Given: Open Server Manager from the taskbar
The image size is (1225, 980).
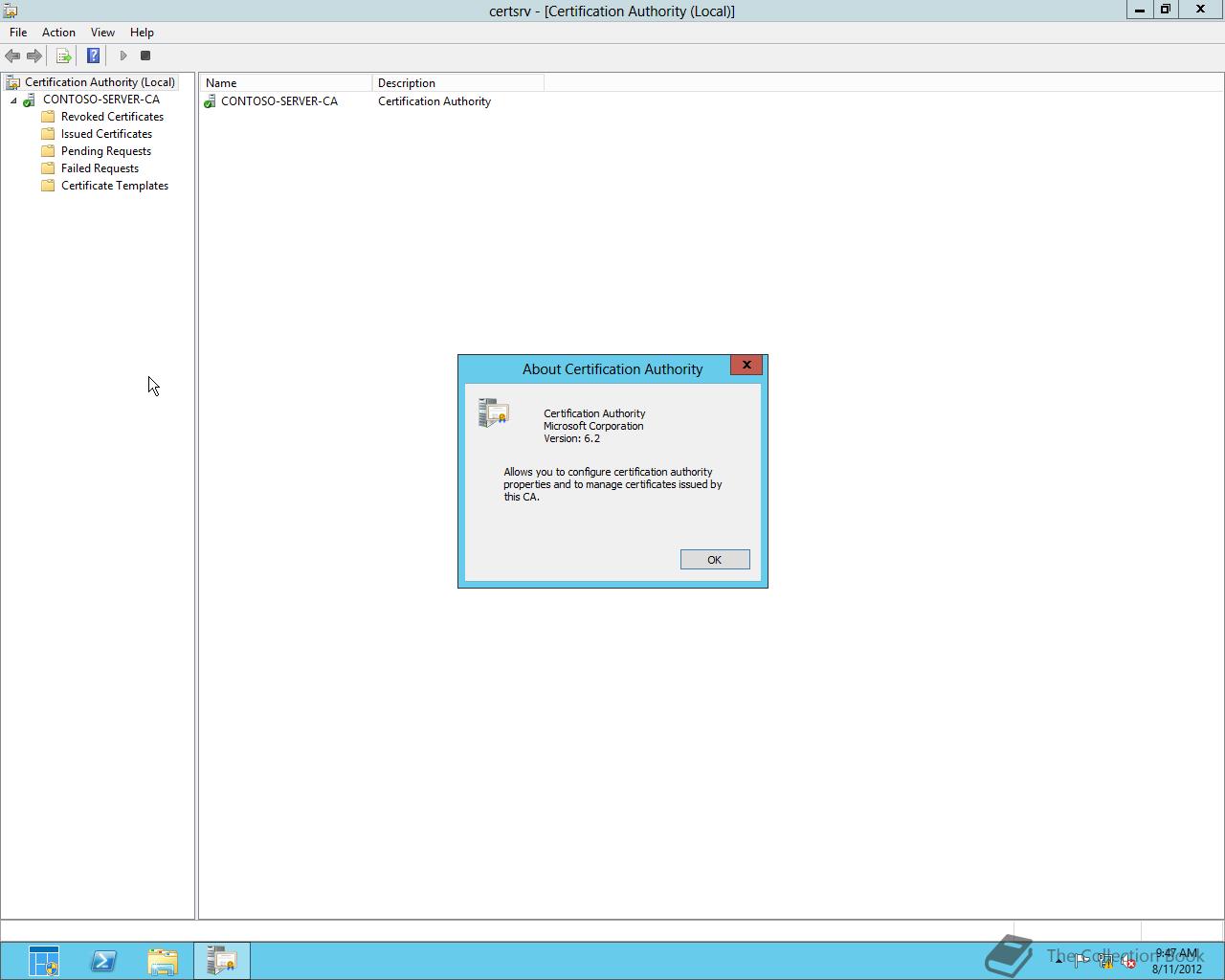Looking at the screenshot, I should [44, 961].
